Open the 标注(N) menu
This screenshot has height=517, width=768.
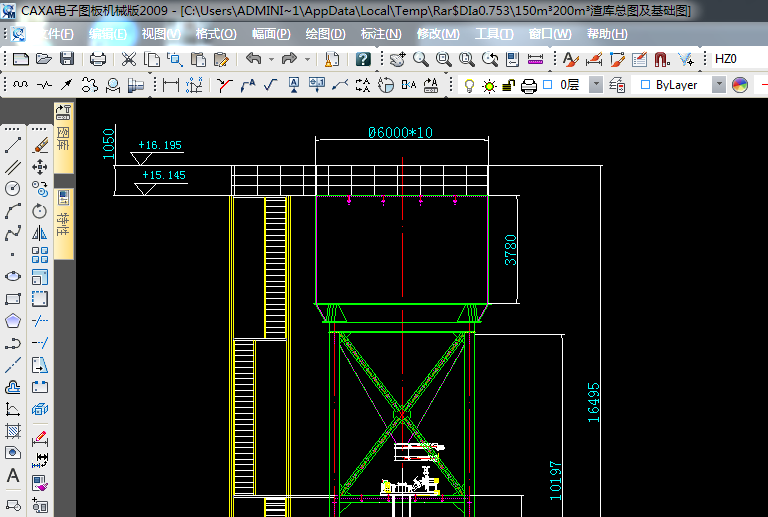click(381, 34)
